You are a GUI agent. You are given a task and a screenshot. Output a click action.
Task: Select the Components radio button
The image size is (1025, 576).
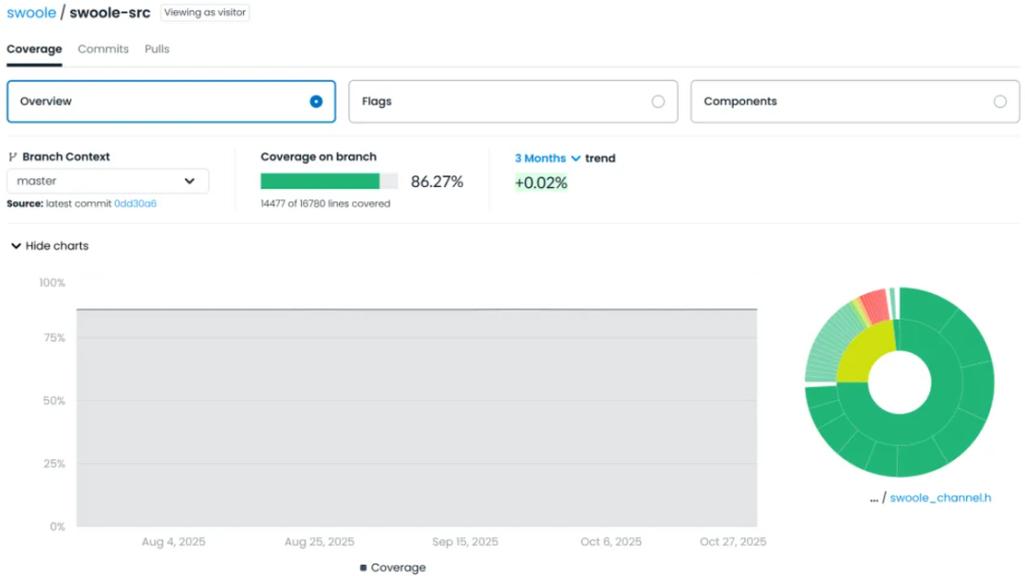point(1000,101)
